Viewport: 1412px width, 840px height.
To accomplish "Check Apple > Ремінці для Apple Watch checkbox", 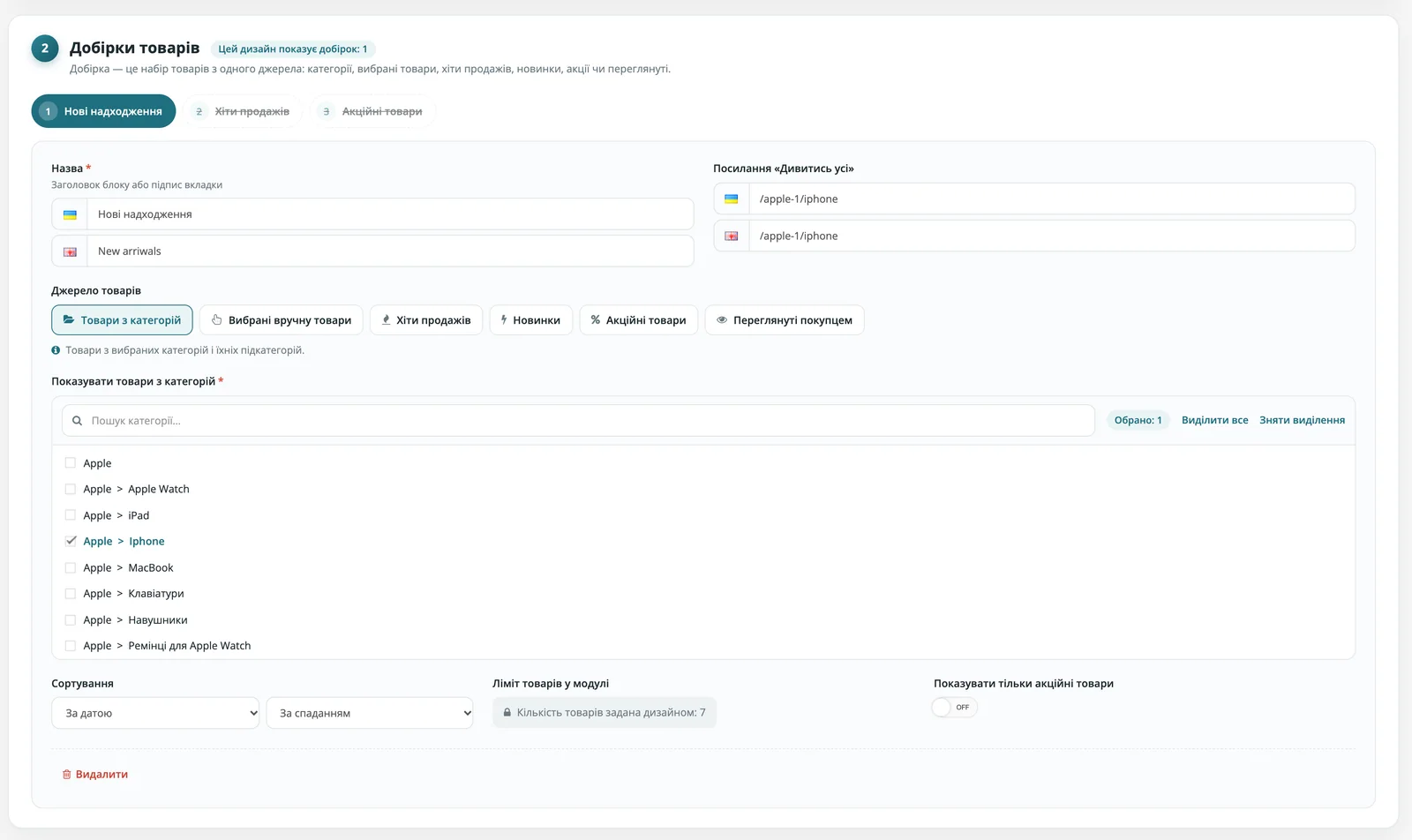I will [71, 646].
